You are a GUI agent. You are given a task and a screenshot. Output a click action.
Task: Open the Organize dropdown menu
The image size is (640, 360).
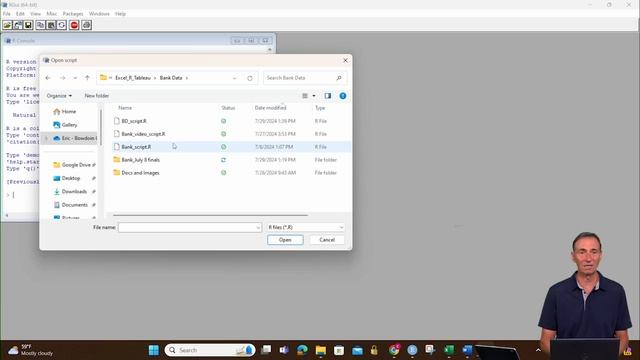59,96
